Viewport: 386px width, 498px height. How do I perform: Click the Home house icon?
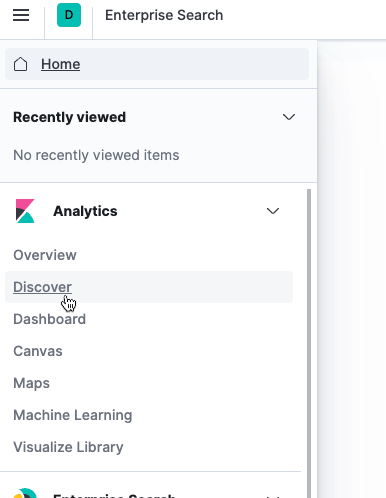20,64
